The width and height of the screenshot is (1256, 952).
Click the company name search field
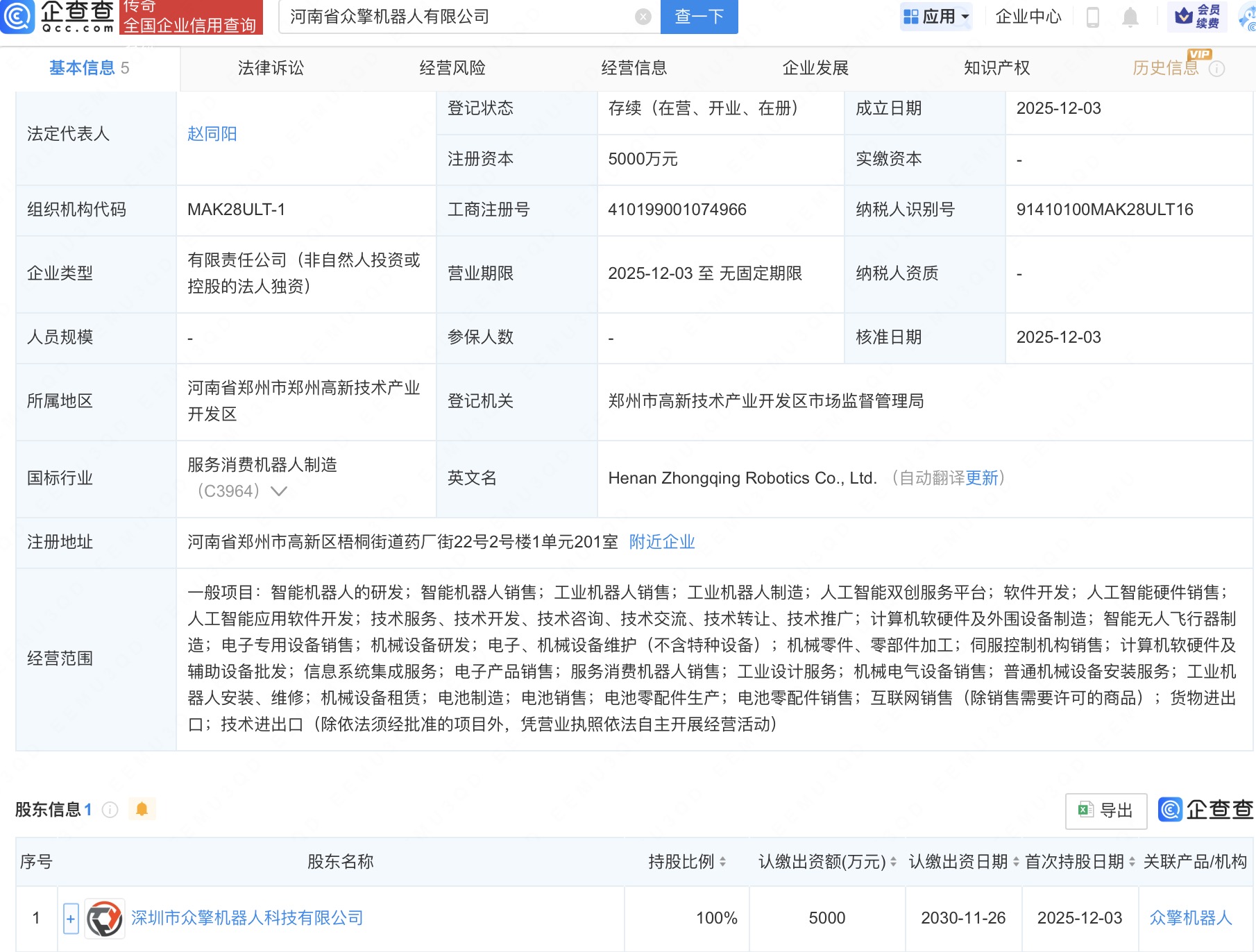click(x=458, y=17)
